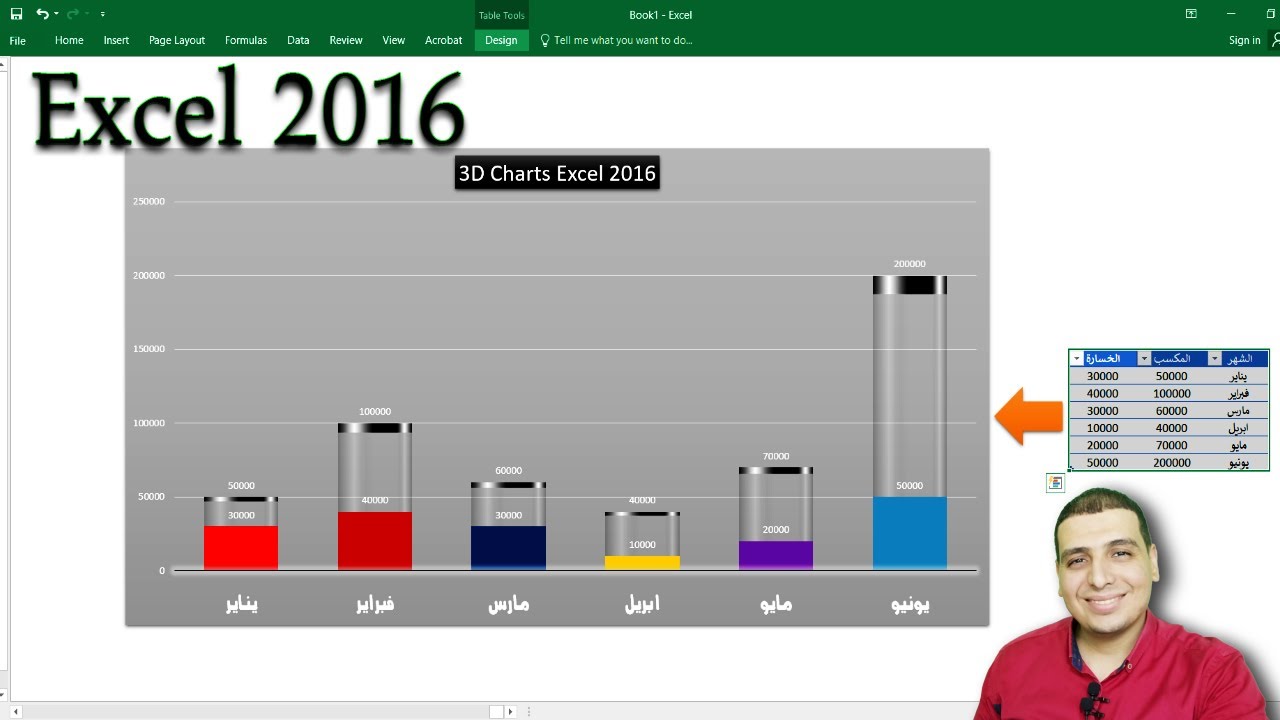Image resolution: width=1280 pixels, height=720 pixels.
Task: Undo the last action
Action: click(x=42, y=14)
